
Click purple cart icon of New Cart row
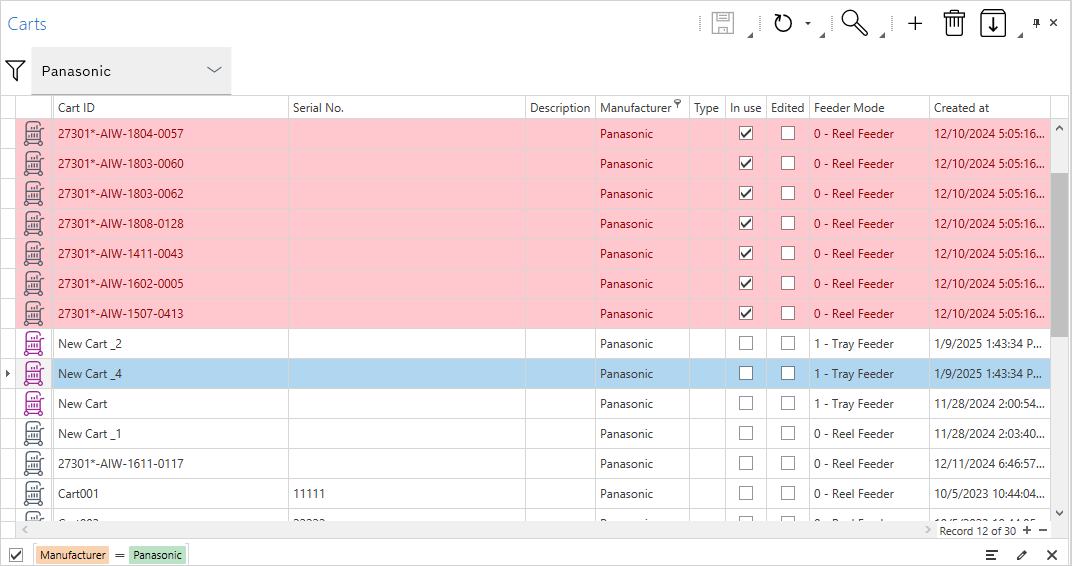point(34,404)
